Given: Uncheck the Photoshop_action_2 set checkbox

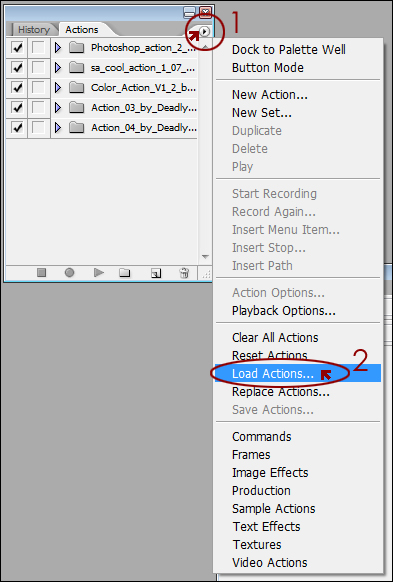Looking at the screenshot, I should tap(17, 48).
